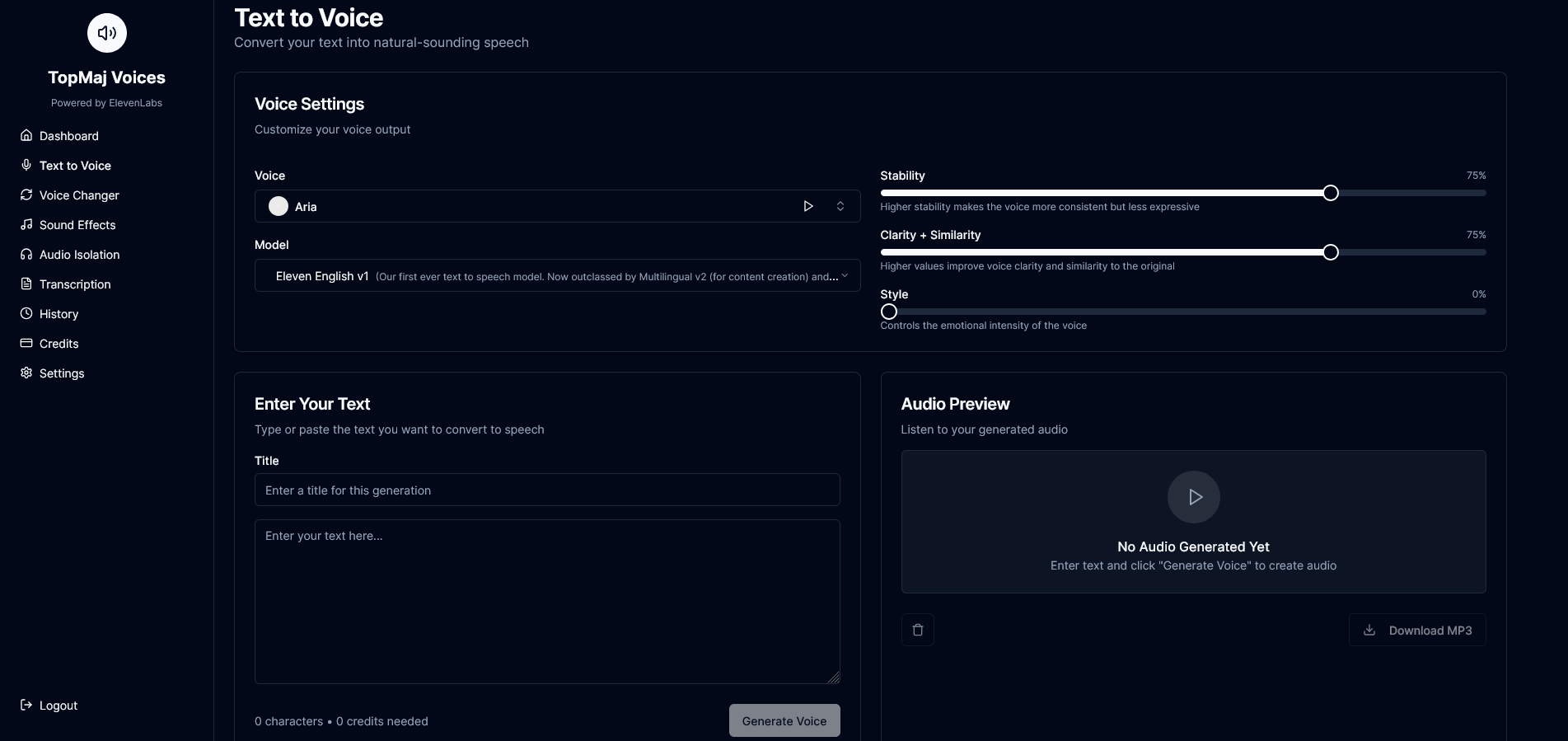The height and width of the screenshot is (741, 1568).
Task: Click the Generate Voice button
Action: (784, 721)
